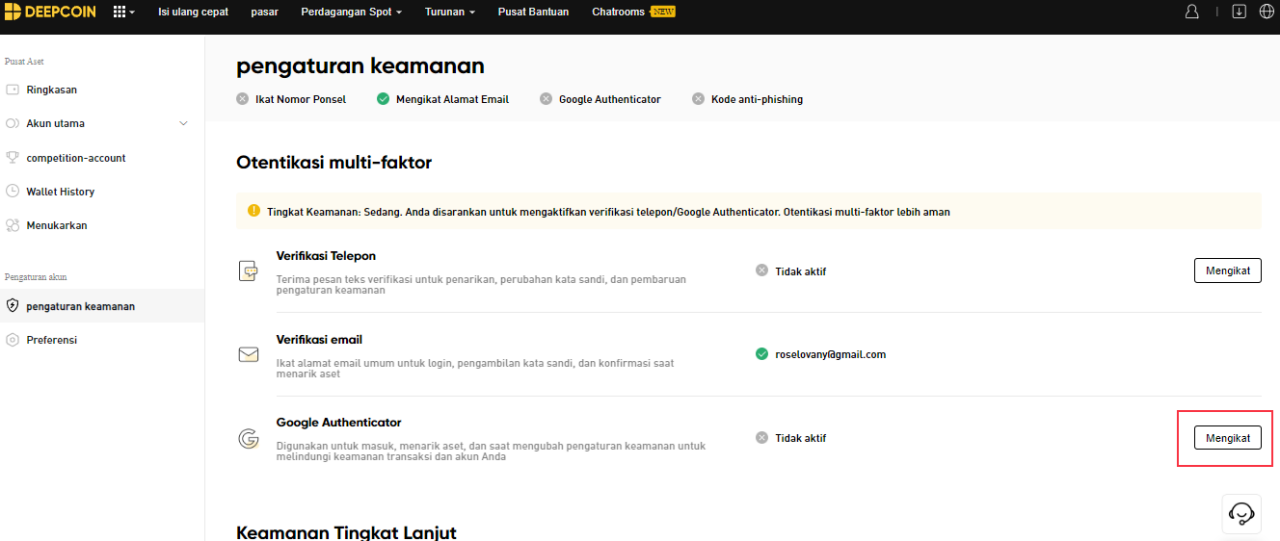Open the user profile icon
This screenshot has height=541, width=1280.
1191,12
